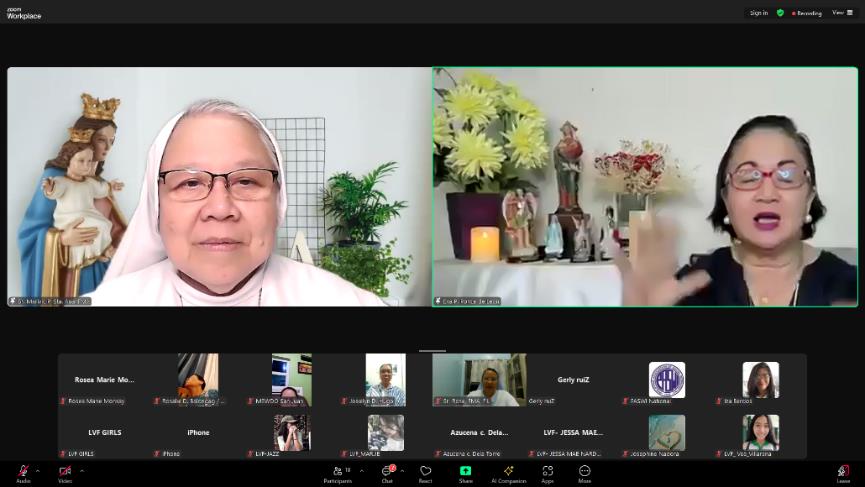
Task: Open the Apps panel
Action: click(548, 472)
